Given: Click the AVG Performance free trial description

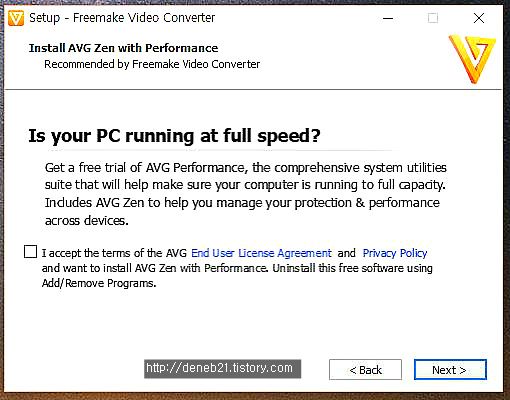Looking at the screenshot, I should tap(246, 194).
